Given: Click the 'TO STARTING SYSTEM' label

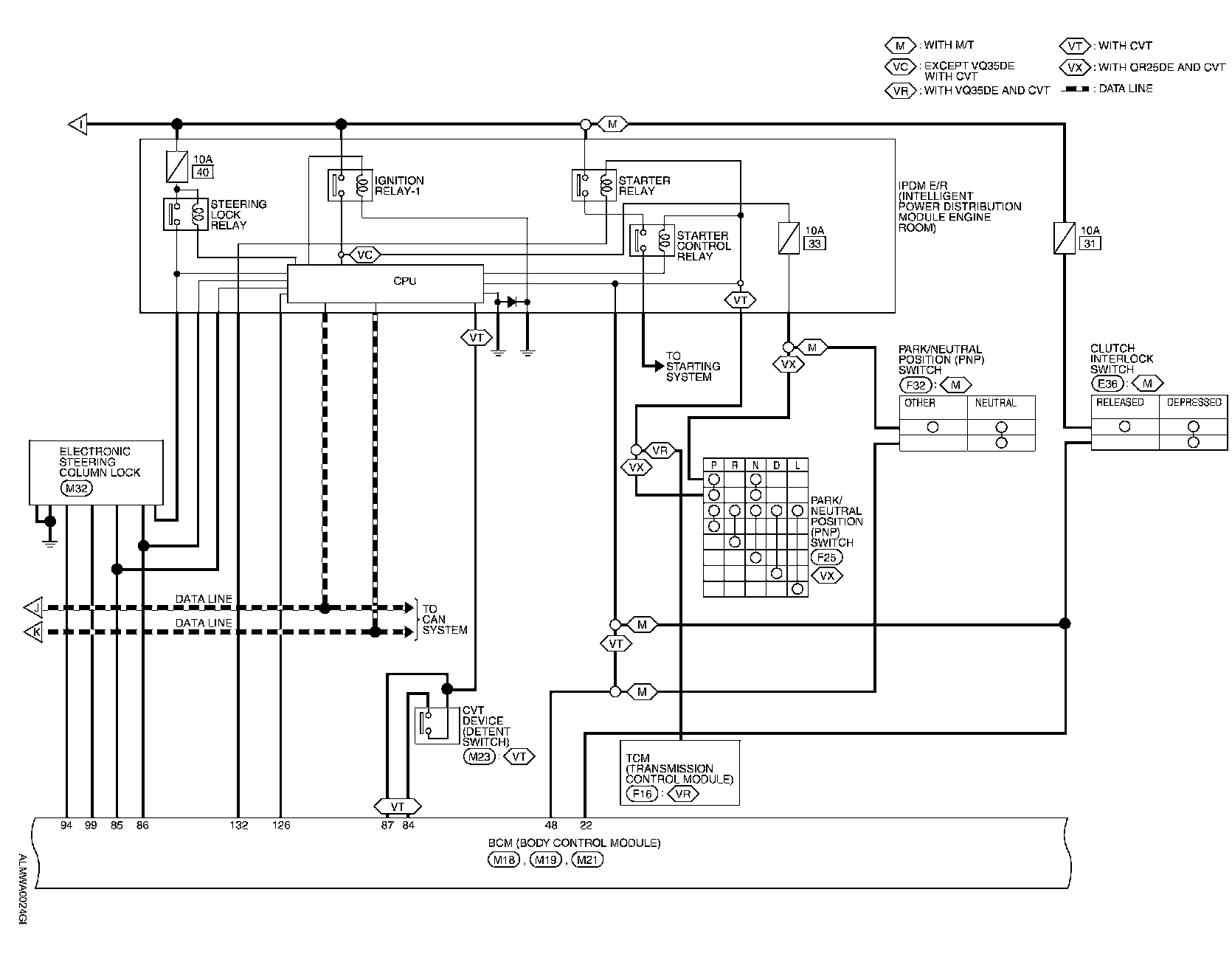Looking at the screenshot, I should [x=692, y=366].
